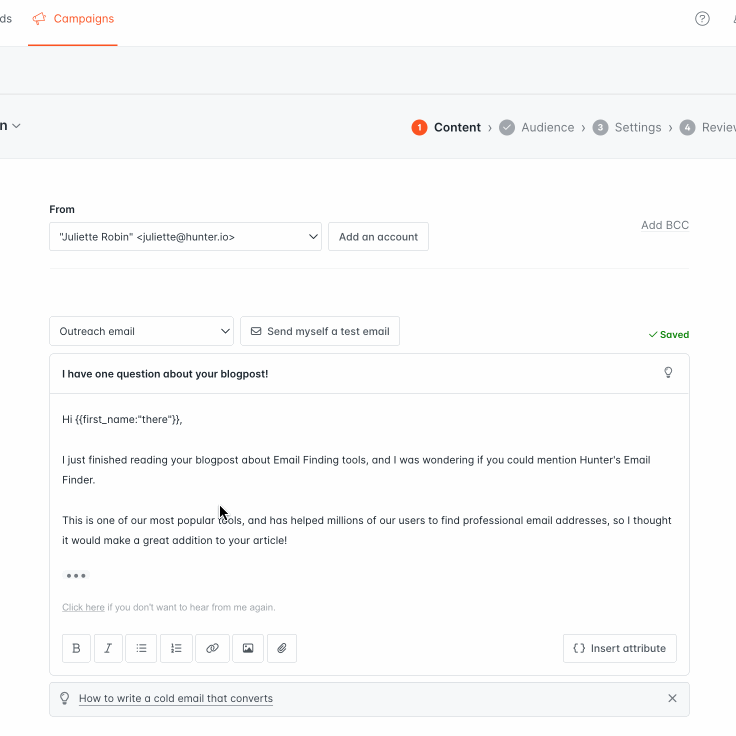Viewport: 736px width, 736px height.
Task: Click the subject line lightbulb icon
Action: pos(669,373)
